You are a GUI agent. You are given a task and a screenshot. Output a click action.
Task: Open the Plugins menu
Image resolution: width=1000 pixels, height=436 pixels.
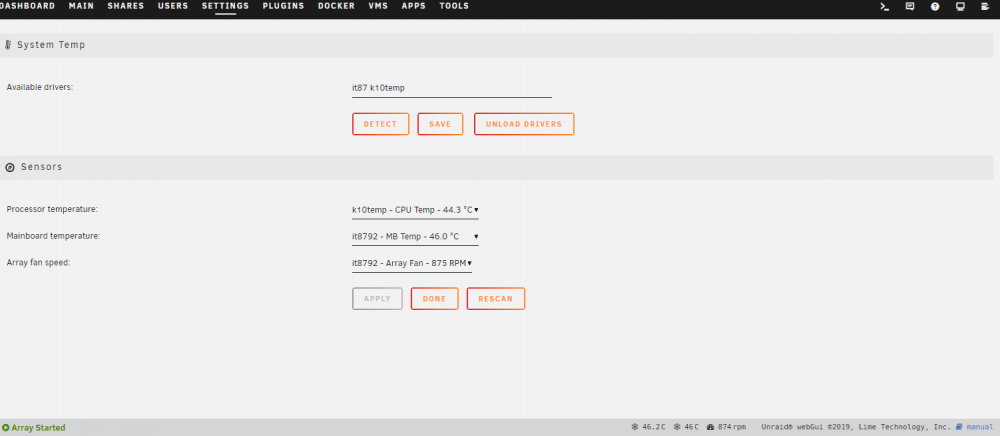(283, 6)
